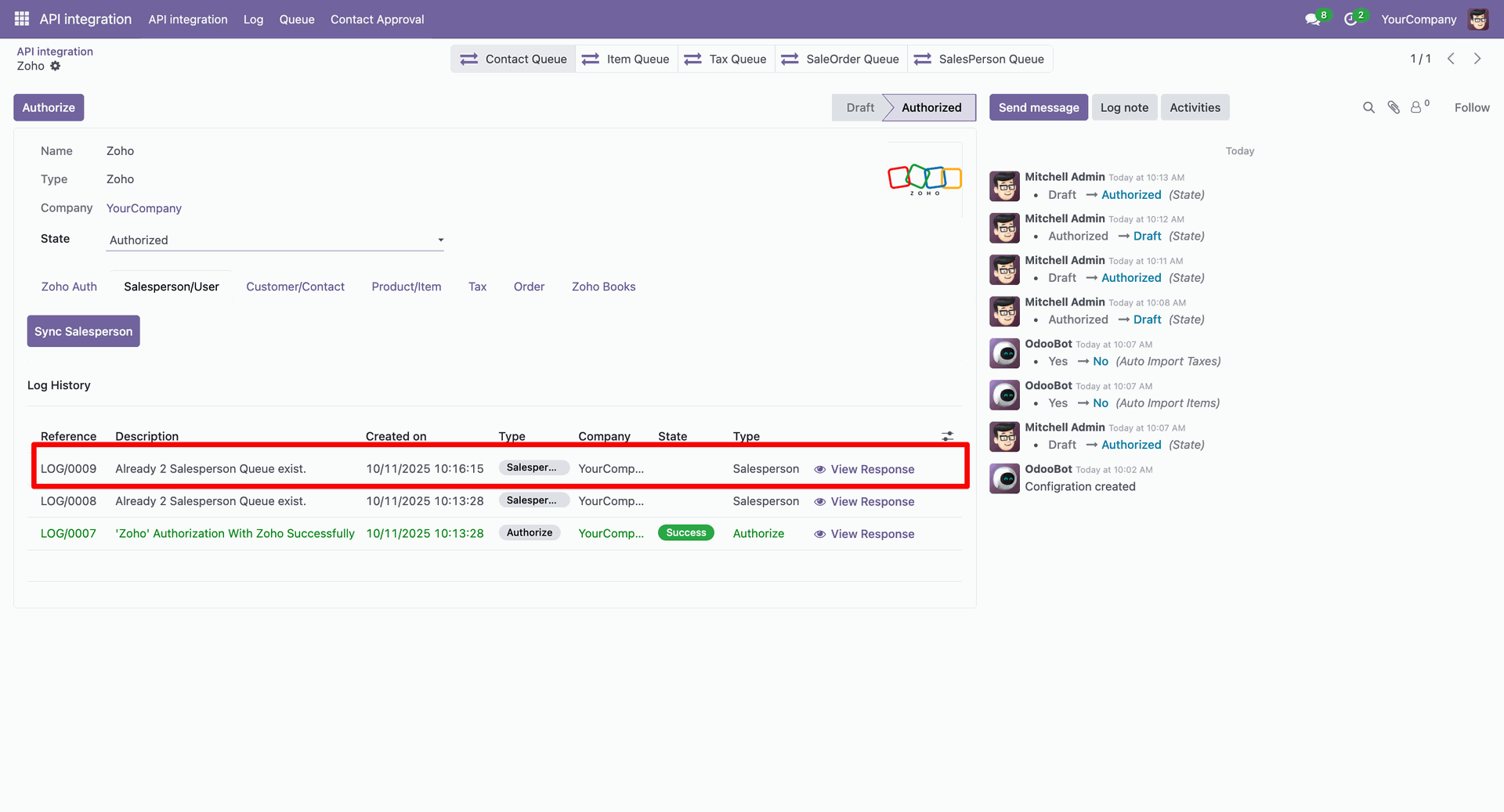1504x812 pixels.
Task: Open the YourCompany link in the Company field
Action: (144, 208)
